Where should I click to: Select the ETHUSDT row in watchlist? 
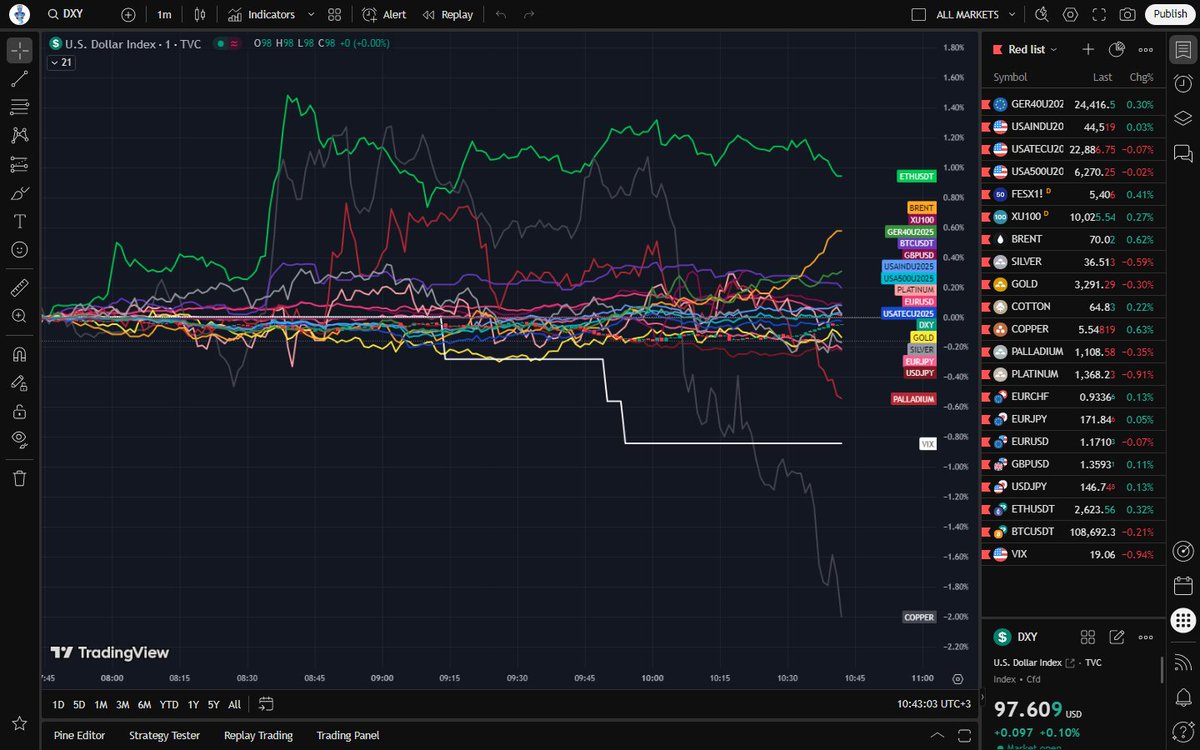[x=1073, y=508]
